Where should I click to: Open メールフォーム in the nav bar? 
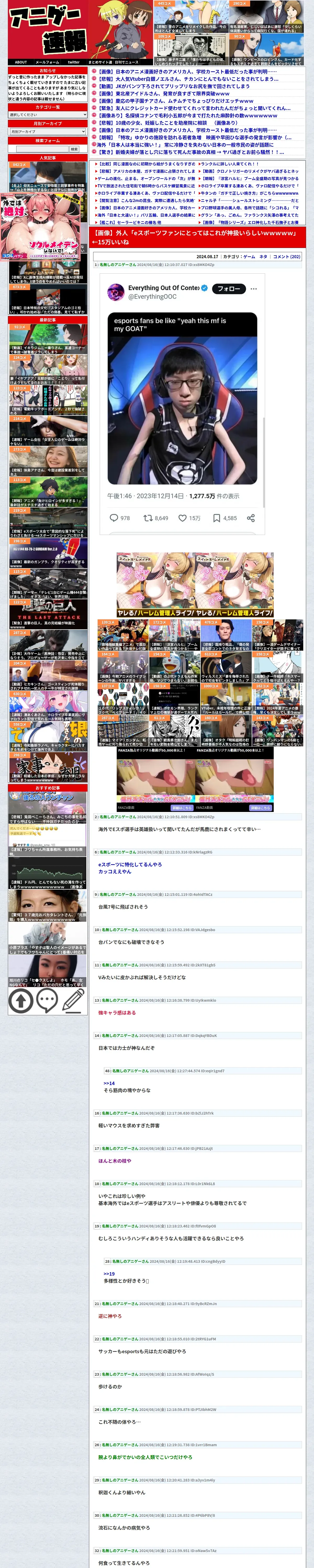click(x=47, y=62)
